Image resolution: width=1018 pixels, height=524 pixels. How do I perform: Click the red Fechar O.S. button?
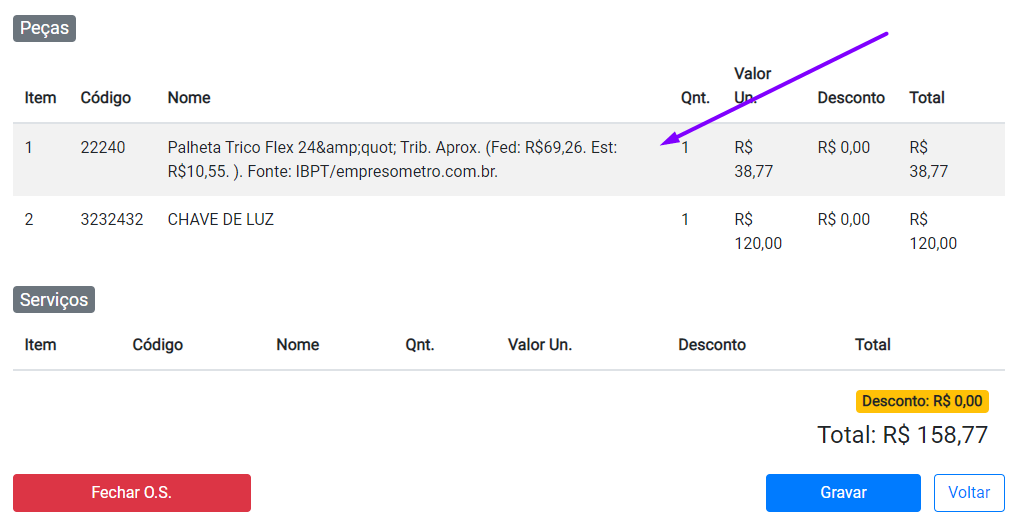[131, 493]
